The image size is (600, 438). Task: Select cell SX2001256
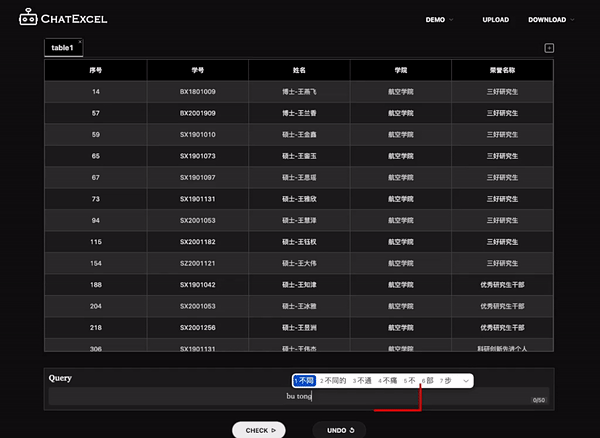click(197, 327)
